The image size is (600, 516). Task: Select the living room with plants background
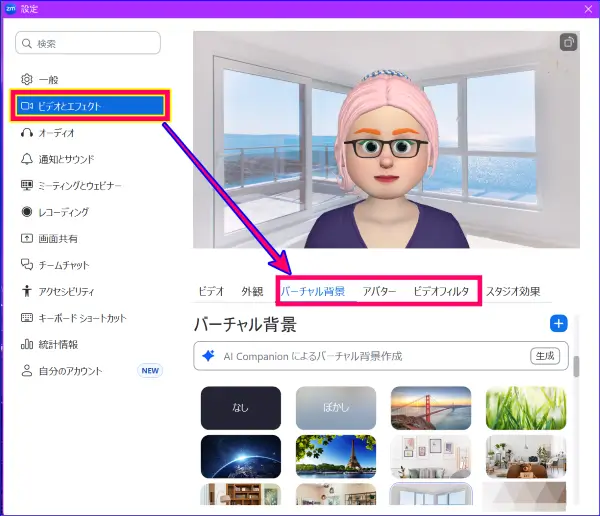(526, 456)
